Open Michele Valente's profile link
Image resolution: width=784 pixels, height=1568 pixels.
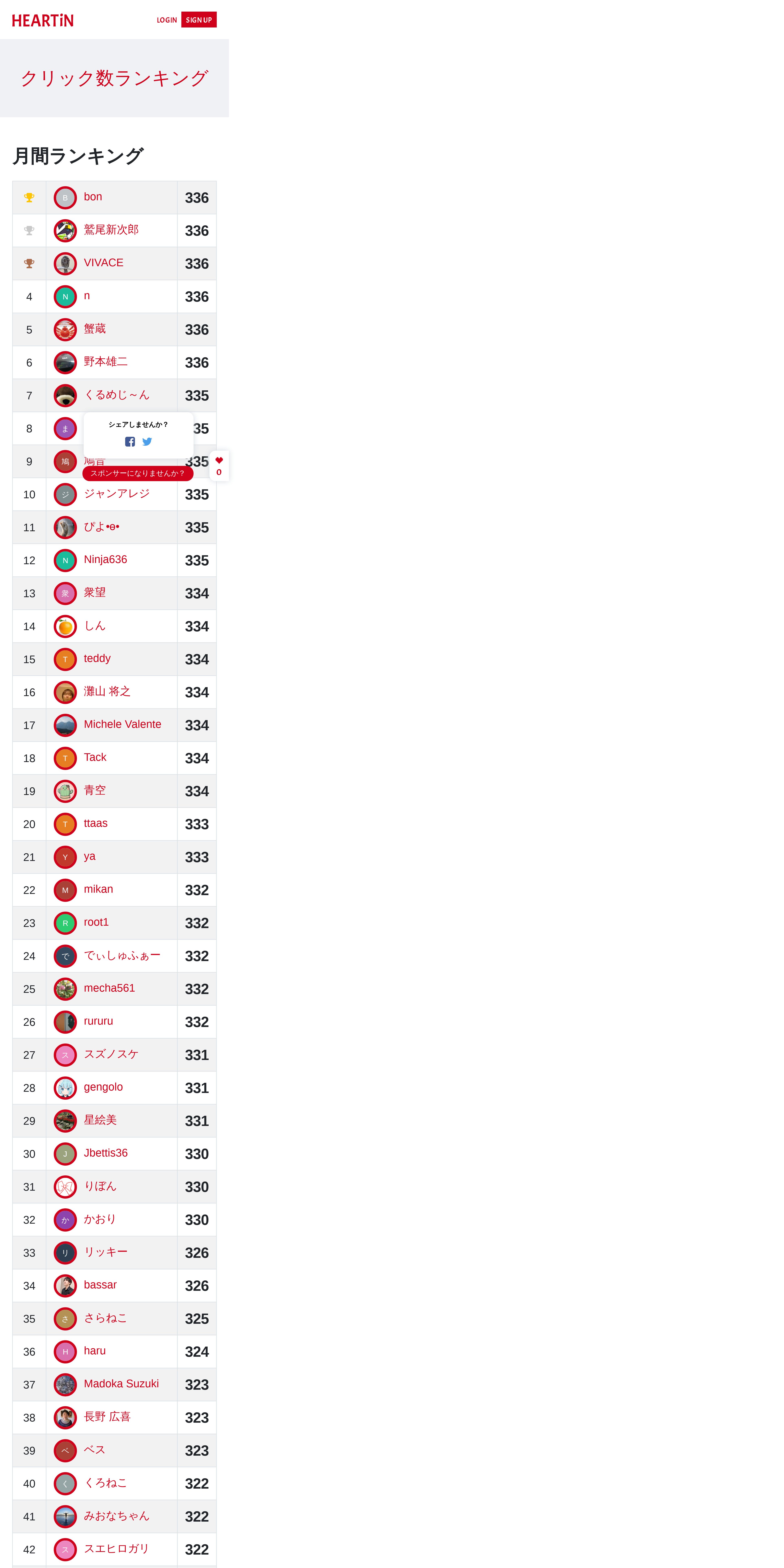[x=122, y=724]
